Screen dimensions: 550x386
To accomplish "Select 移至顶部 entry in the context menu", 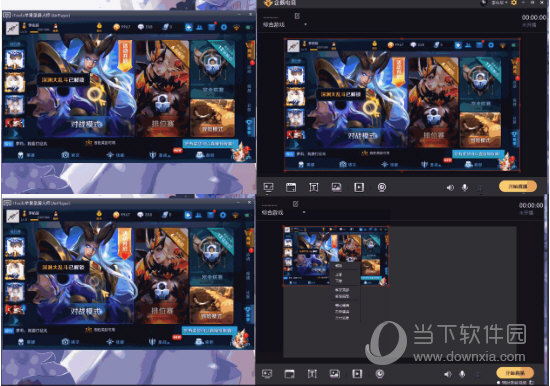I will (x=342, y=290).
